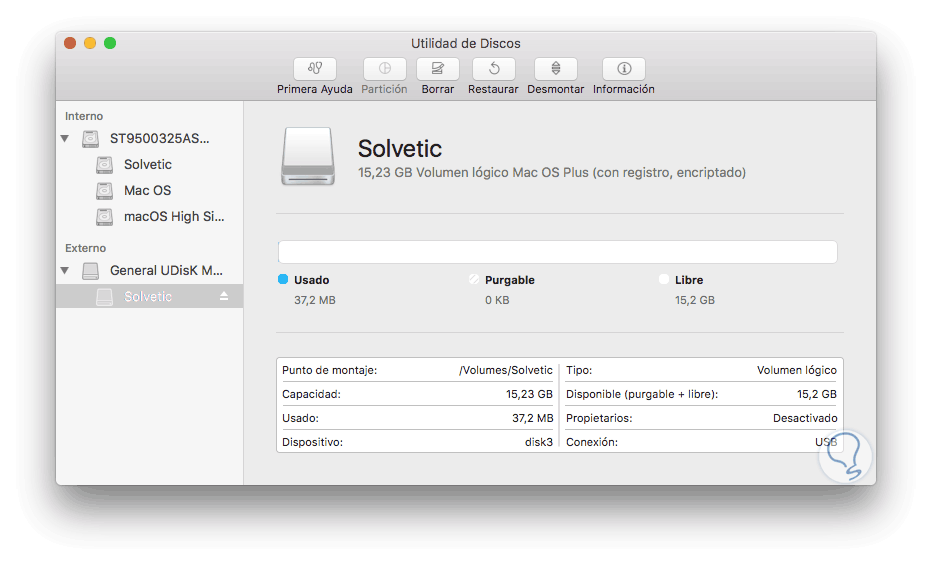This screenshot has height=565, width=932.
Task: Click the large Solvetic drive icon
Action: (309, 155)
